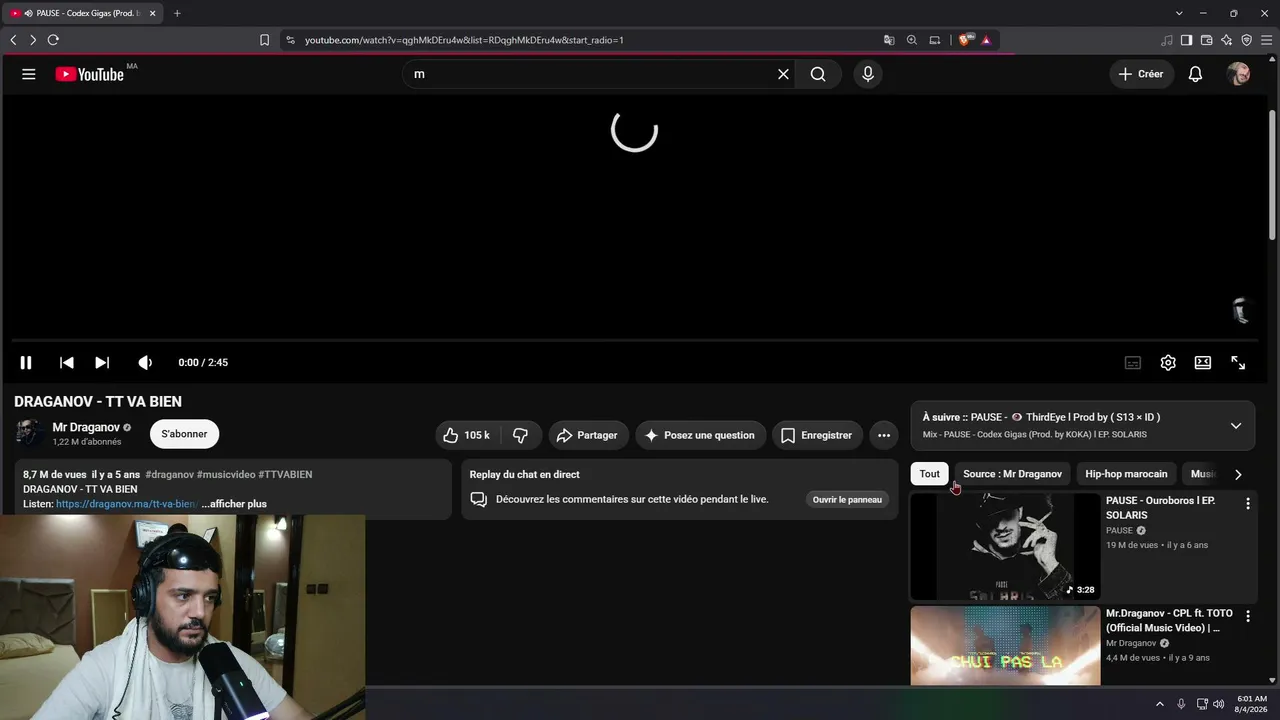Open the Mr Draganov channel name
This screenshot has width=1280, height=720.
86,427
